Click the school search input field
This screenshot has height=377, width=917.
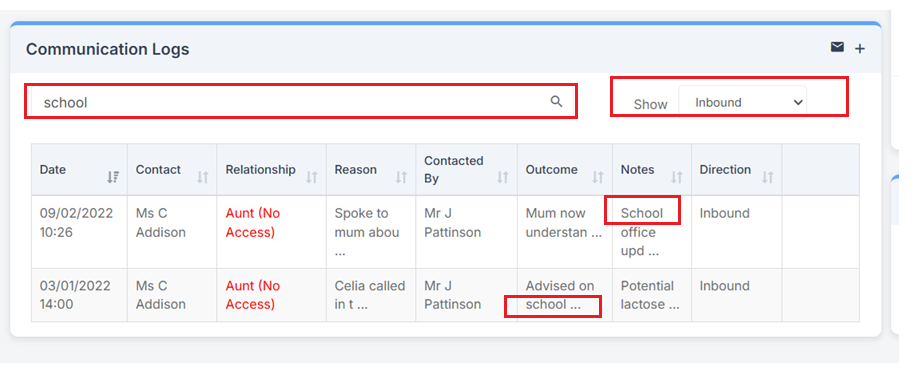(x=301, y=102)
